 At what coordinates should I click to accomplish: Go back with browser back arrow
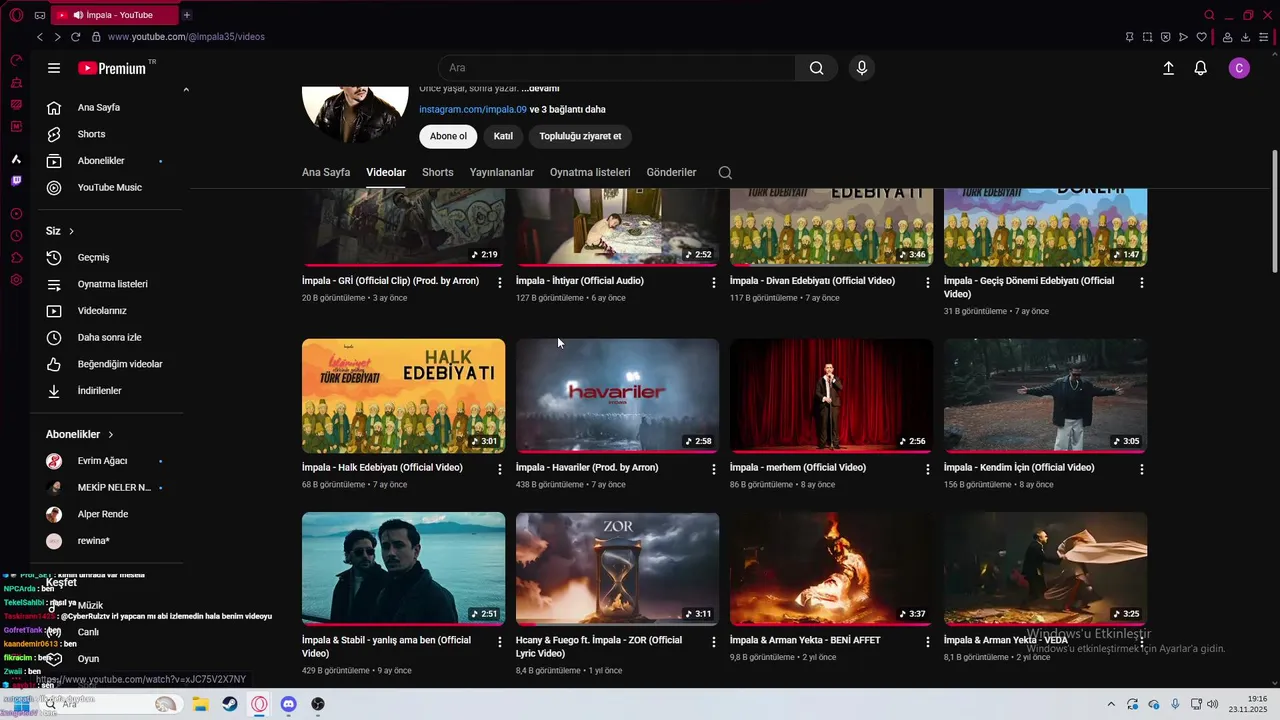pyautogui.click(x=40, y=37)
